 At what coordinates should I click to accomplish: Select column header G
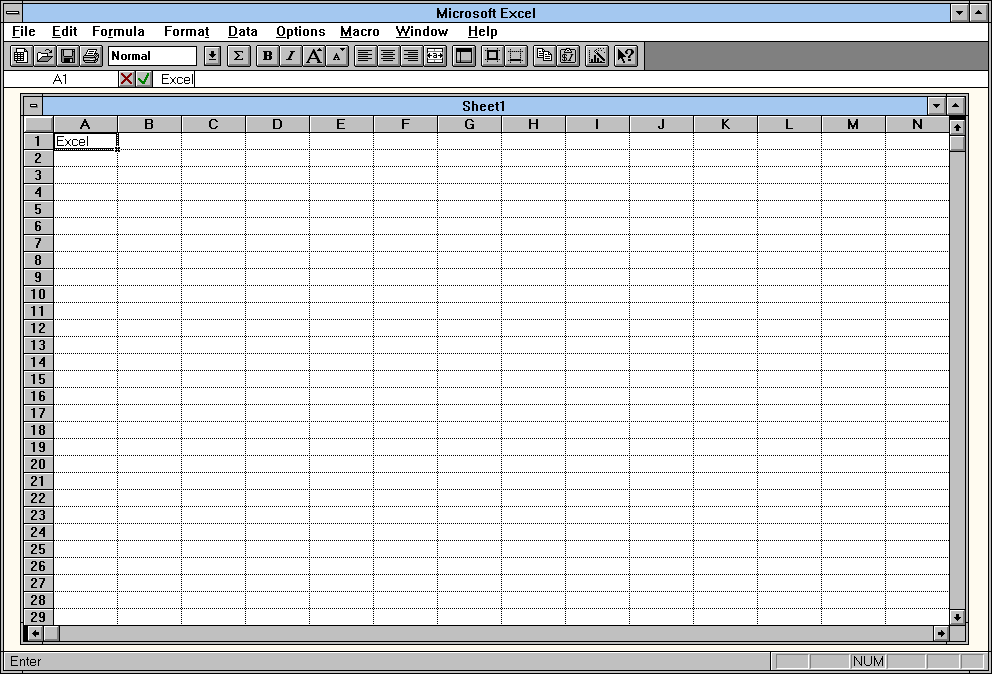pyautogui.click(x=469, y=124)
